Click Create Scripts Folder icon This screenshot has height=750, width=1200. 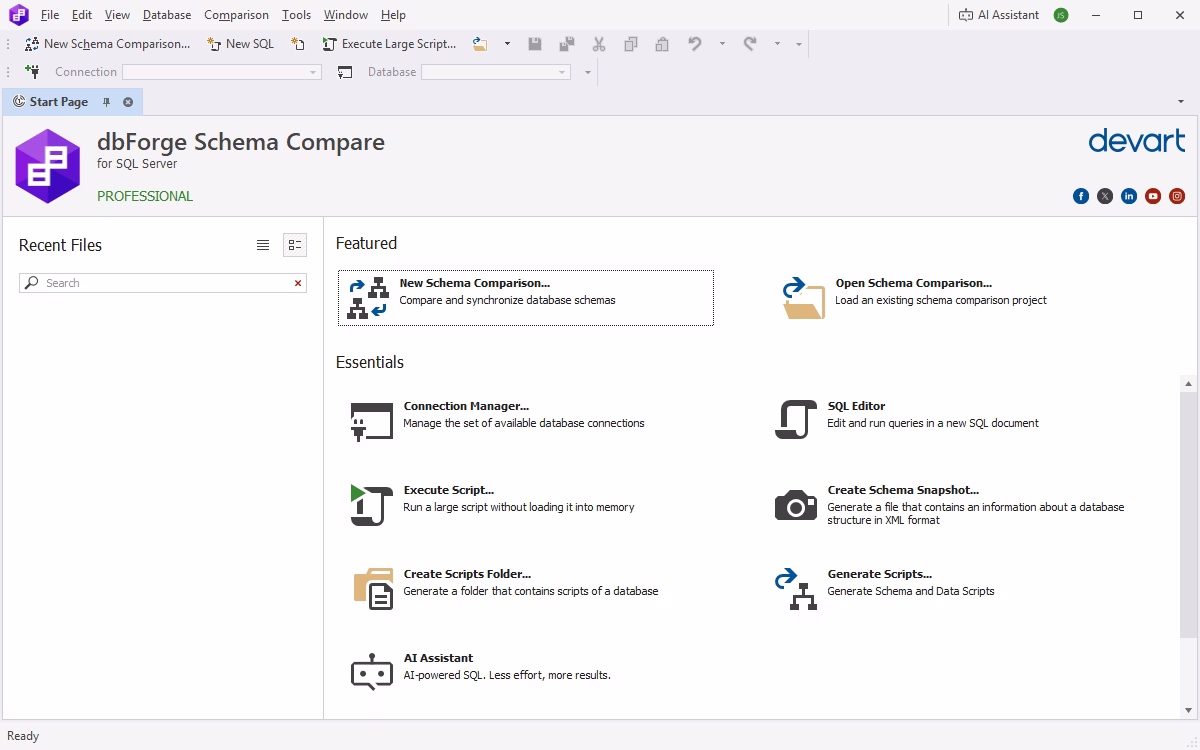tap(372, 588)
